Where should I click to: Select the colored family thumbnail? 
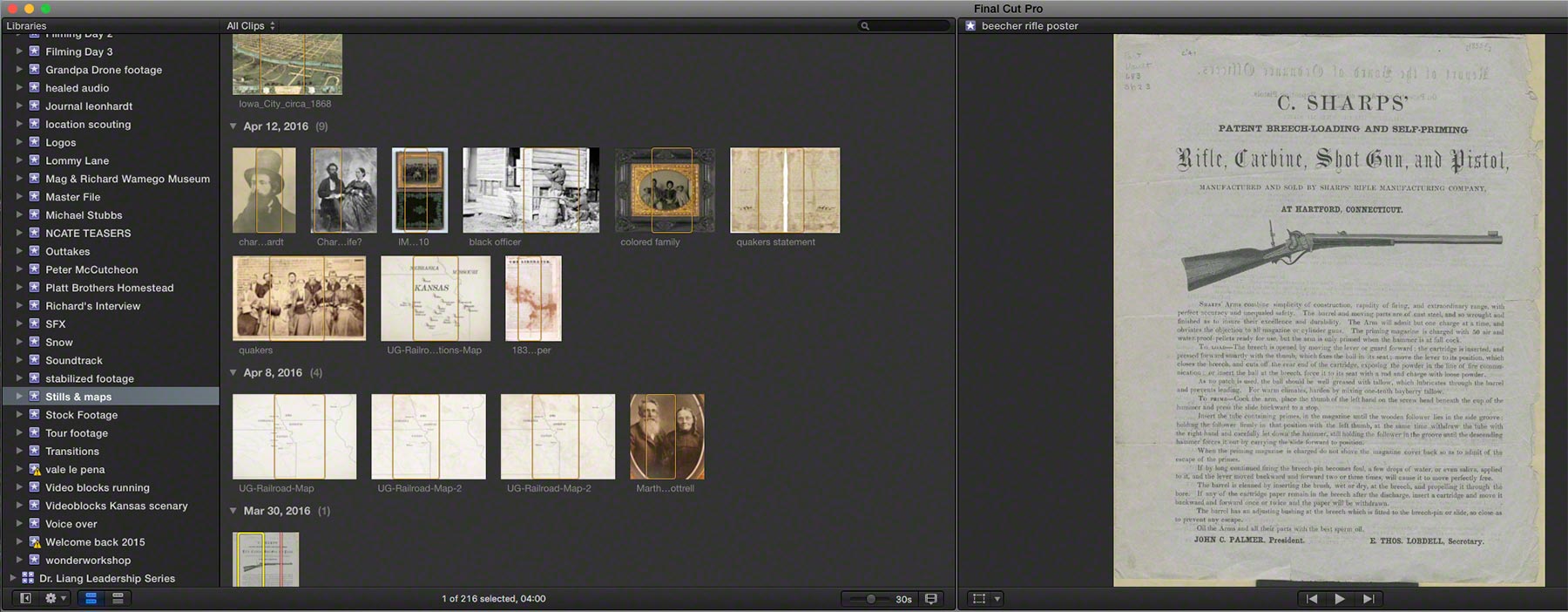click(665, 190)
